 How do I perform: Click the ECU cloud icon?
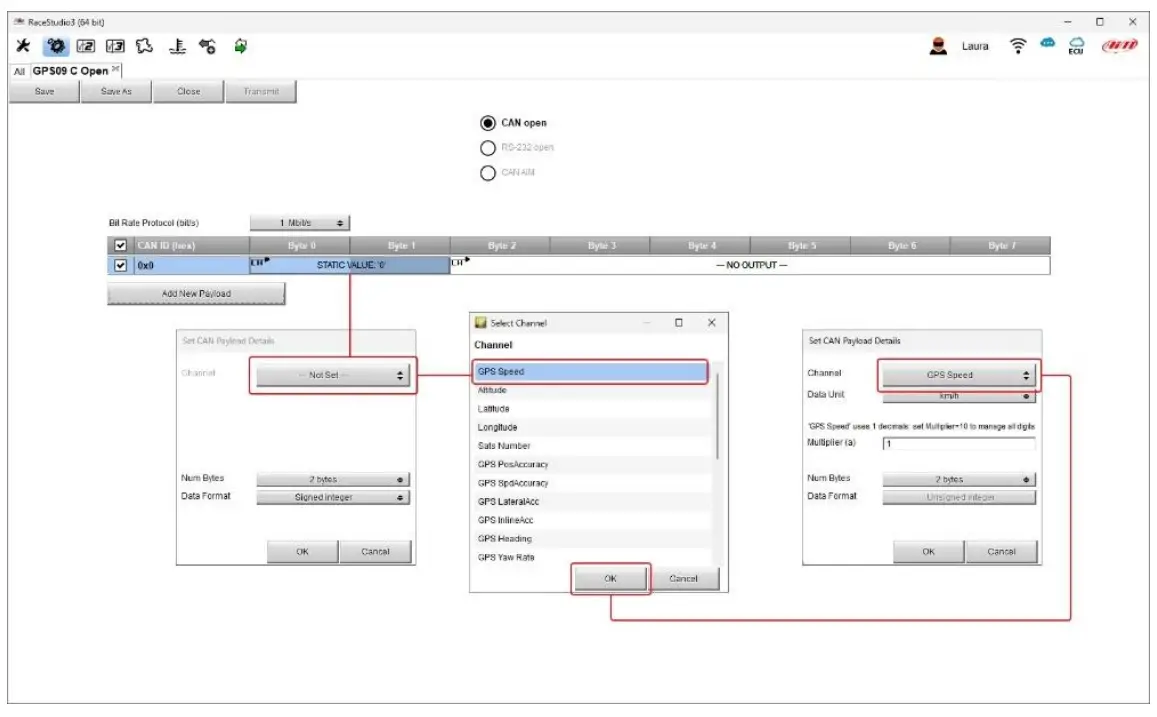click(1077, 46)
